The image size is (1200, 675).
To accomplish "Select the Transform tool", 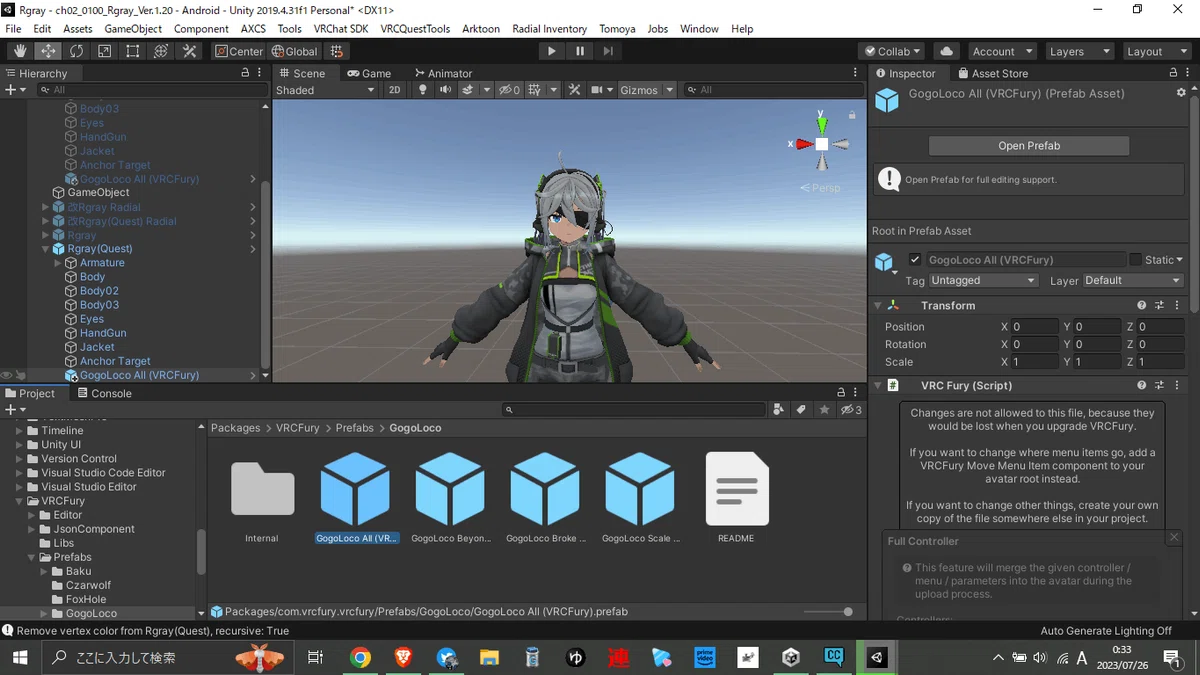I will tap(160, 51).
